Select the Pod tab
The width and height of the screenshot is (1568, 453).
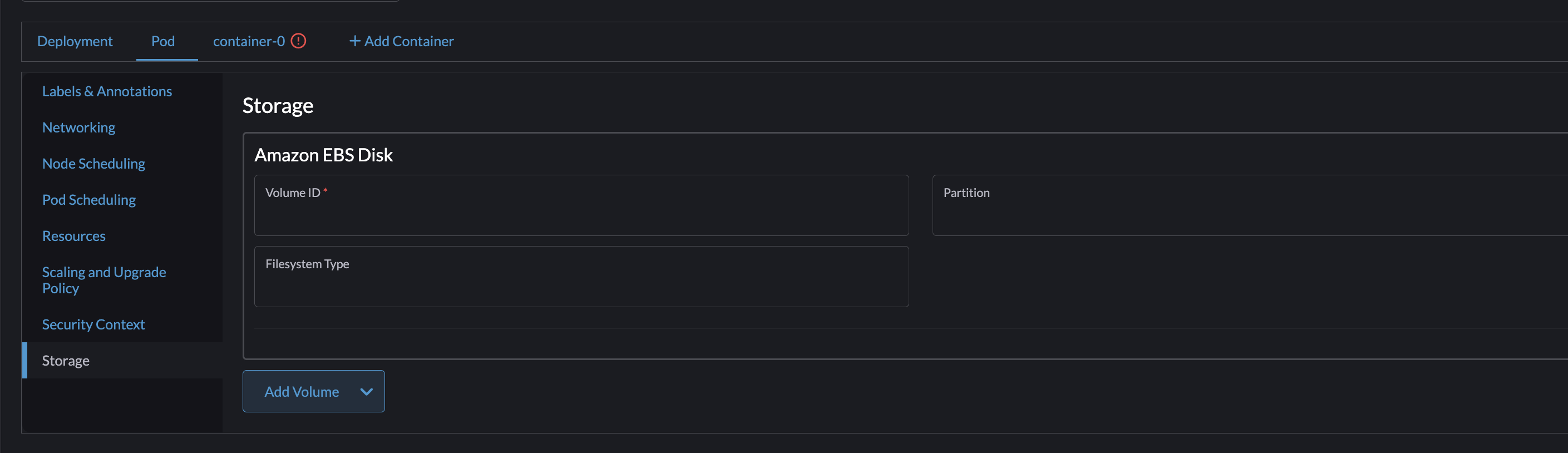coord(162,41)
